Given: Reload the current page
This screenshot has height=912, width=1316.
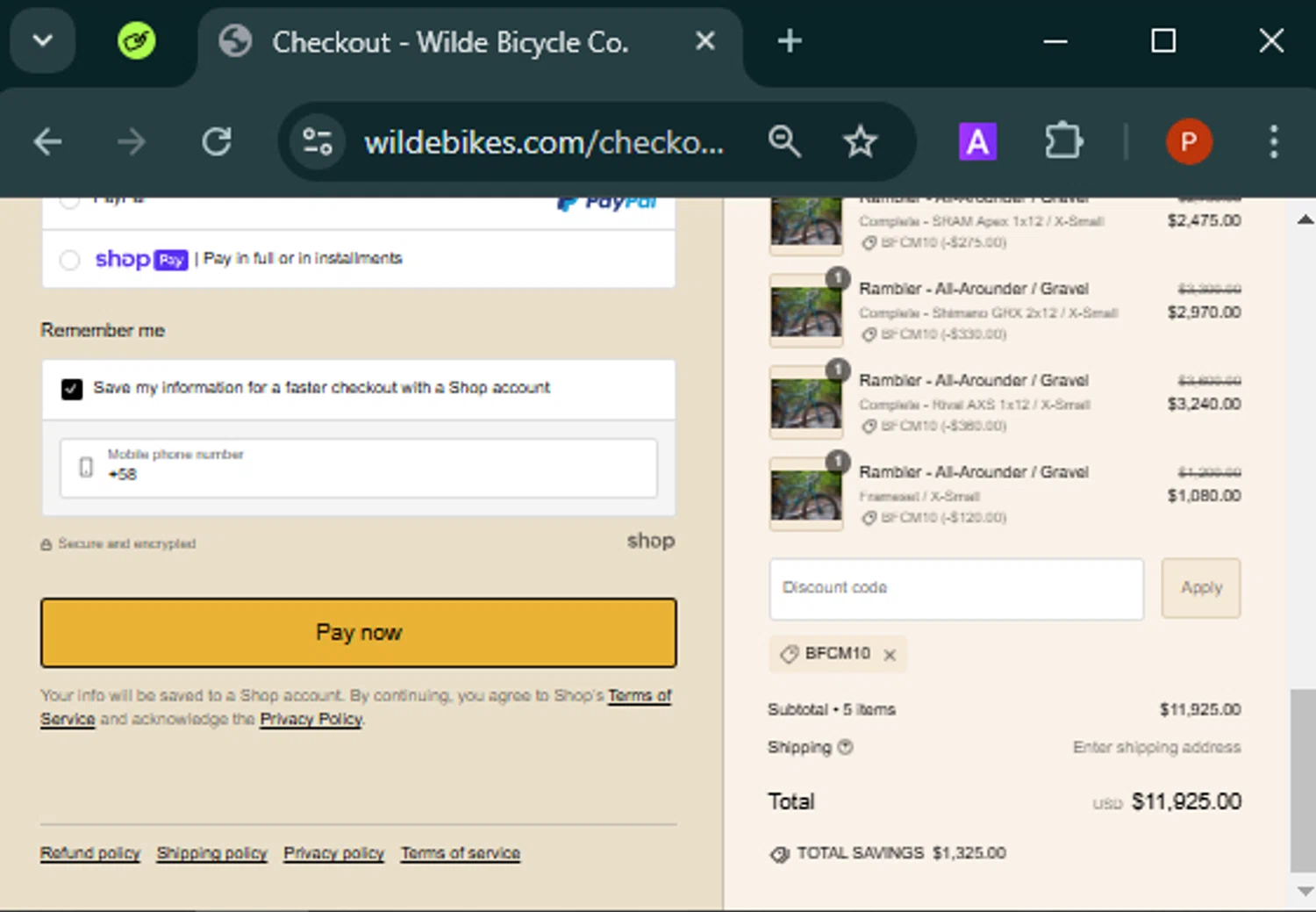Looking at the screenshot, I should (216, 141).
